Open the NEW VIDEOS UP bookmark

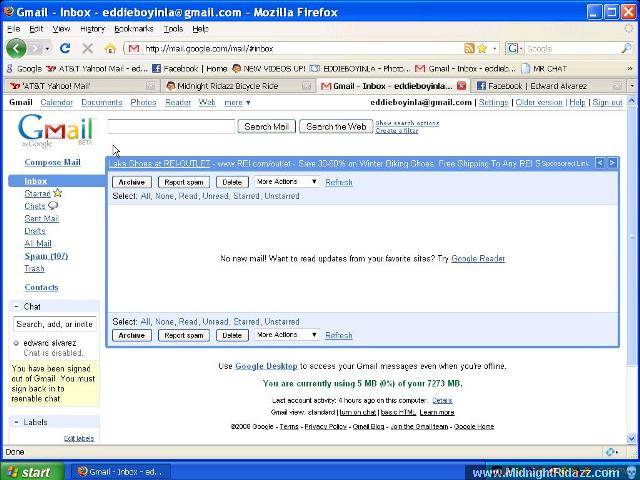pyautogui.click(x=268, y=69)
